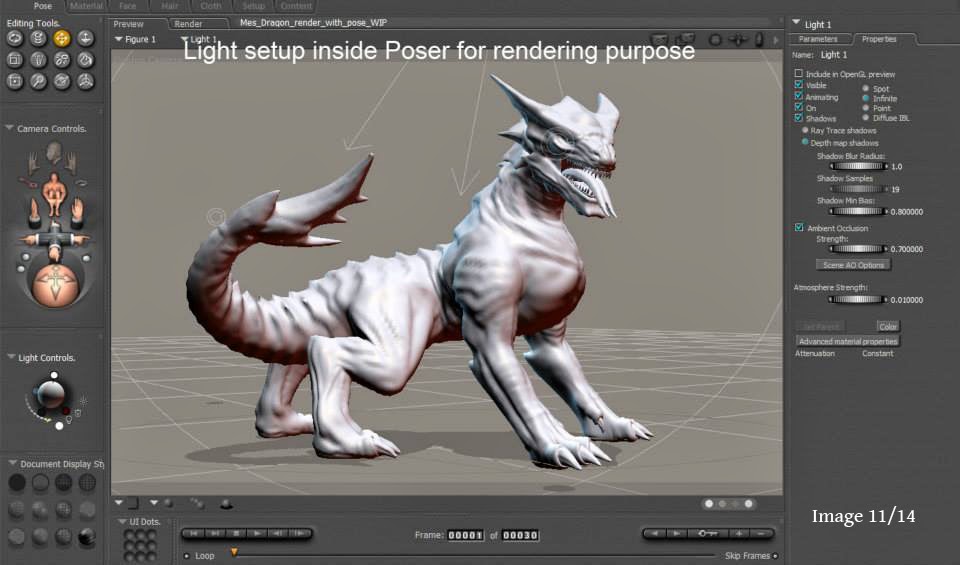Toggle the Ambient Occlusion checkbox

pos(799,227)
